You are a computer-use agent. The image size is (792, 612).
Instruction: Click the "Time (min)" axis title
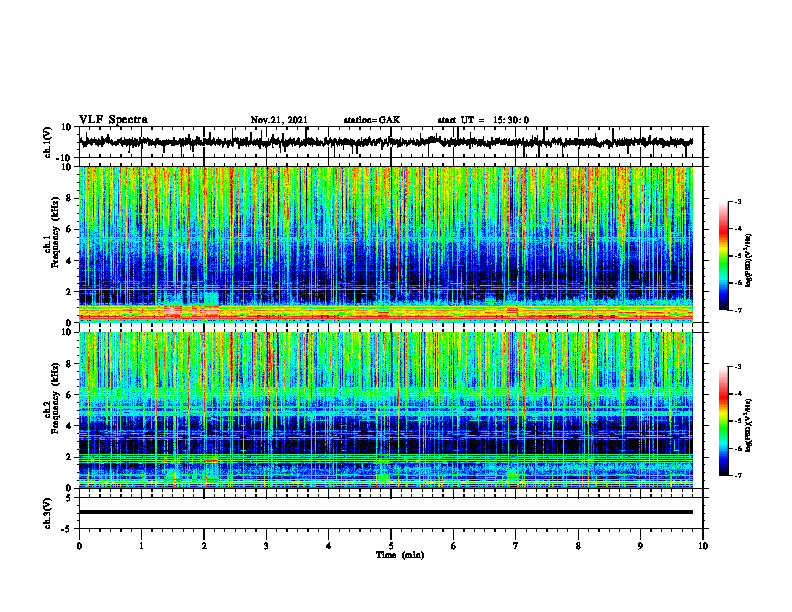400,555
